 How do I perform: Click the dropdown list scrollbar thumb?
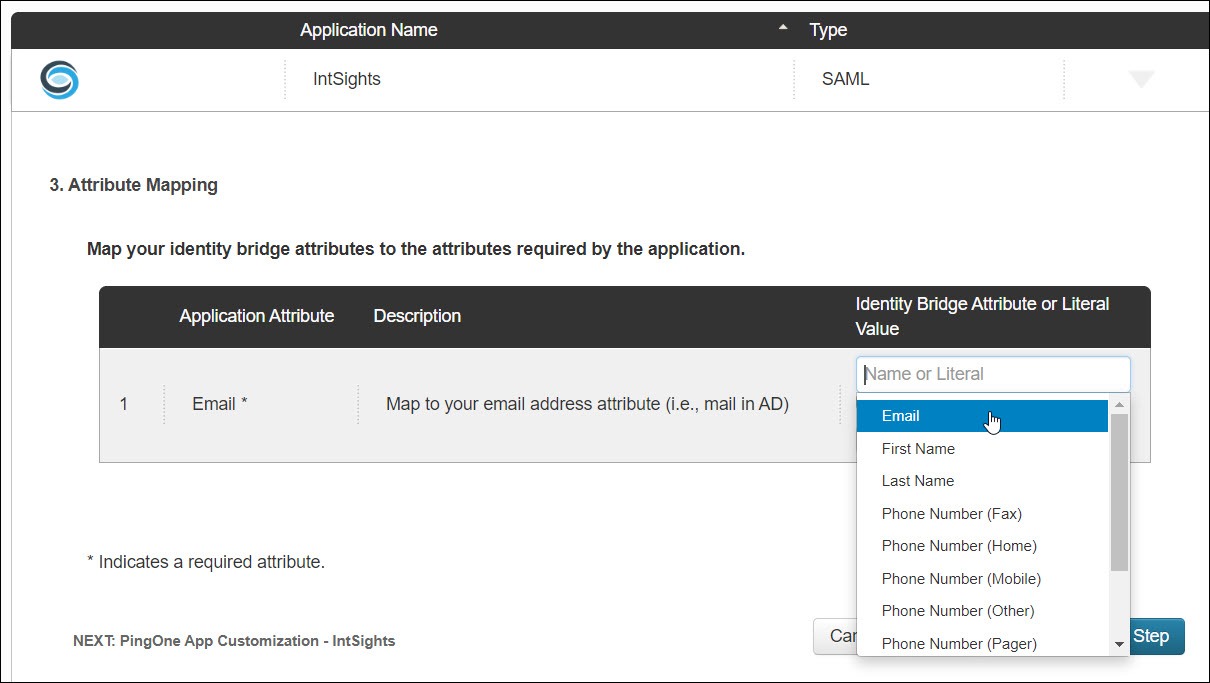tap(1119, 490)
